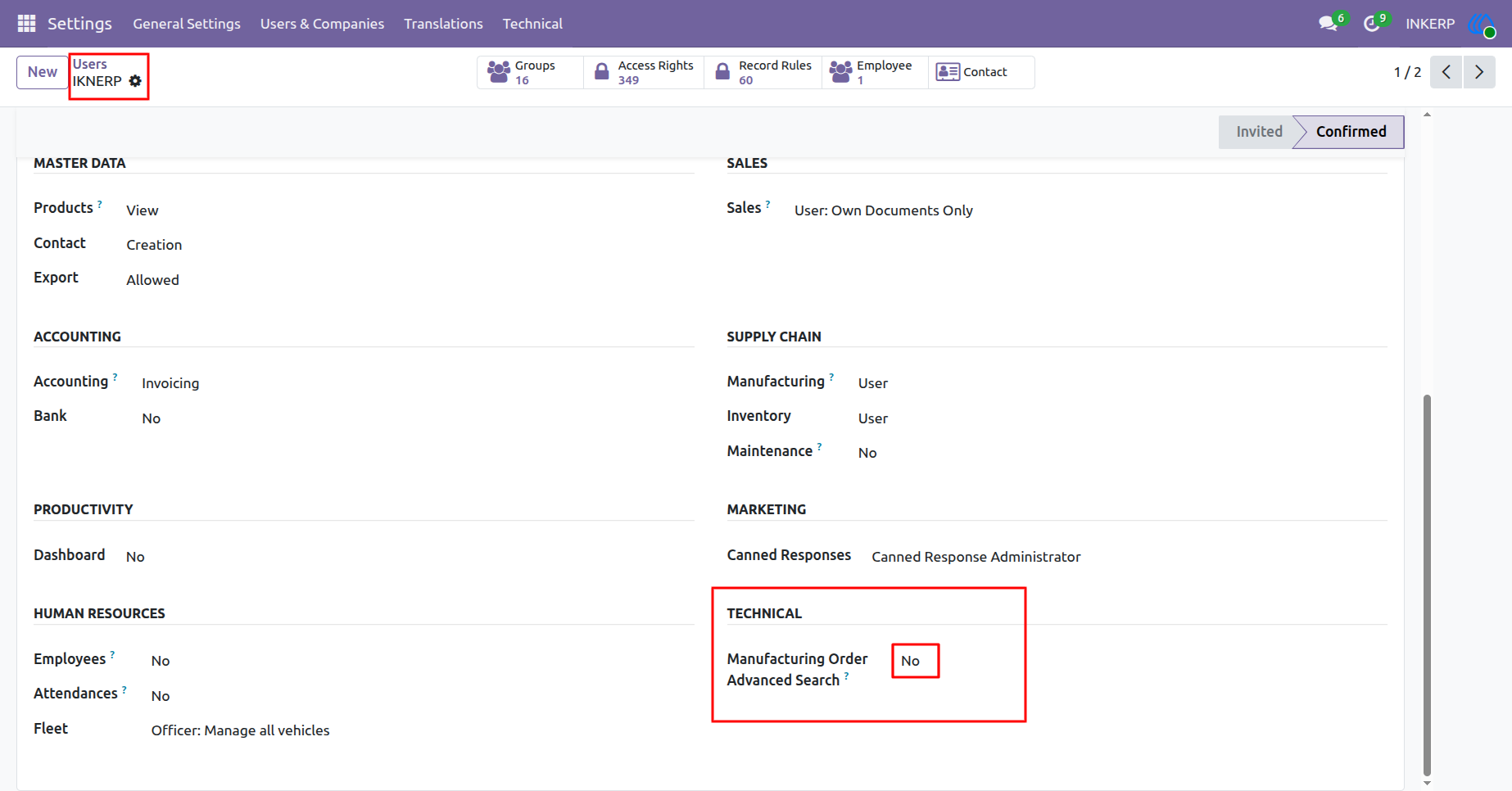Click the Sales help tooltip question mark
Viewport: 1512px width, 791px height.
pos(767,203)
